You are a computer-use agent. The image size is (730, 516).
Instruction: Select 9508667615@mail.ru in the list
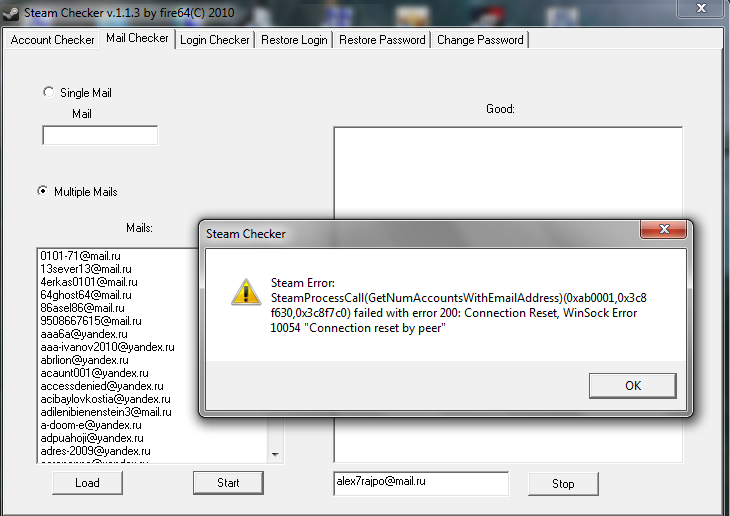(x=91, y=321)
